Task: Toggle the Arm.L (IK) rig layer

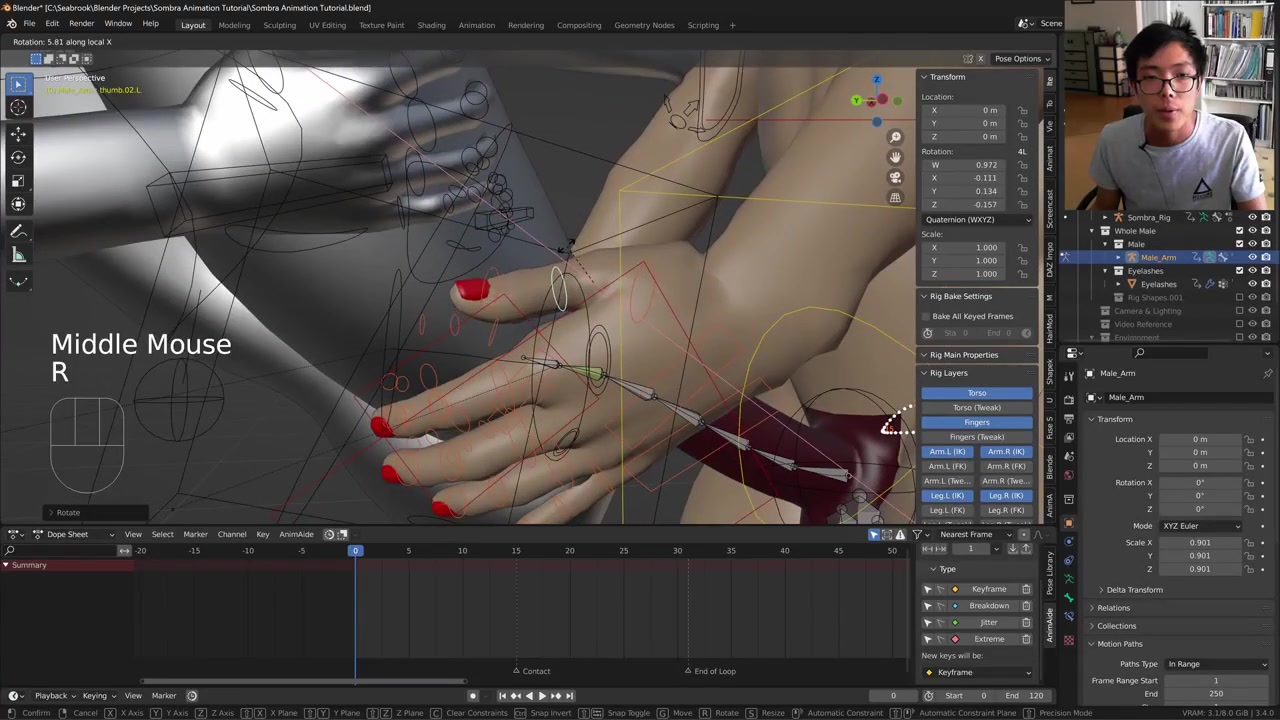Action: click(947, 452)
